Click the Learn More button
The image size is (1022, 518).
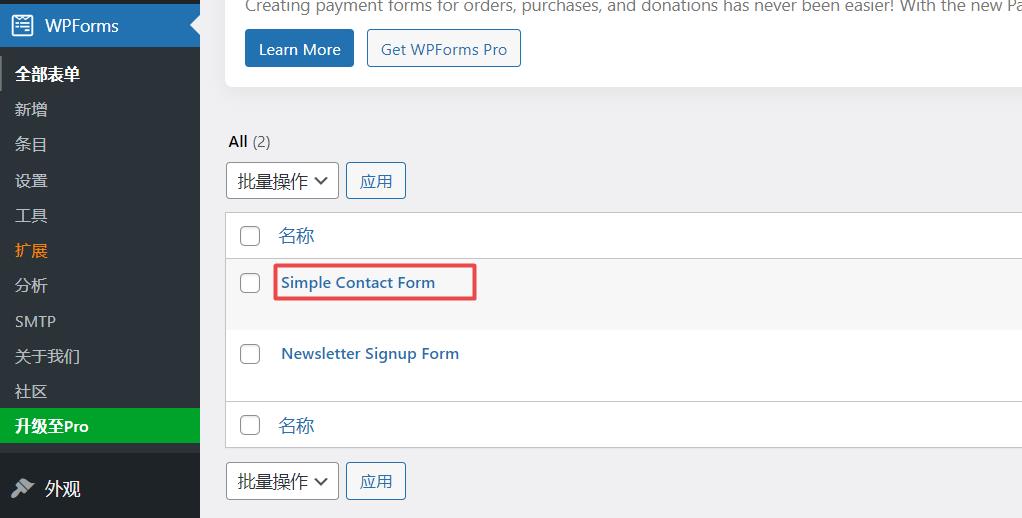pyautogui.click(x=299, y=48)
